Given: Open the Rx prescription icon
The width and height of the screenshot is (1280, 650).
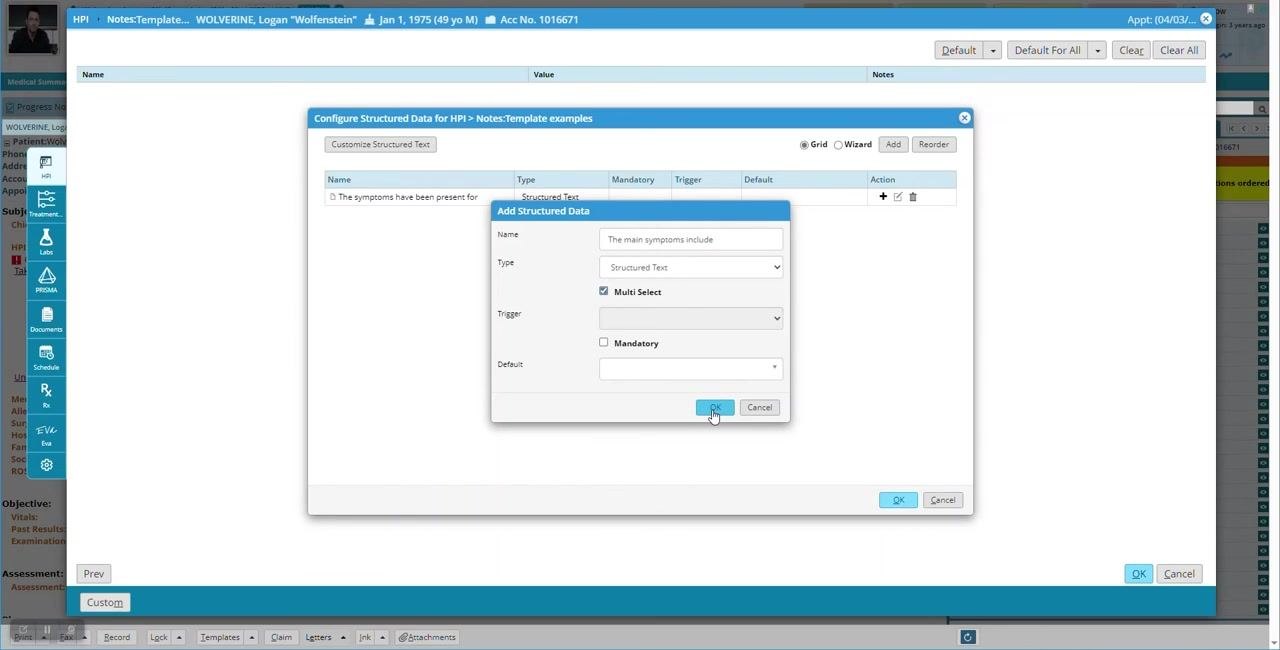Looking at the screenshot, I should click(46, 395).
